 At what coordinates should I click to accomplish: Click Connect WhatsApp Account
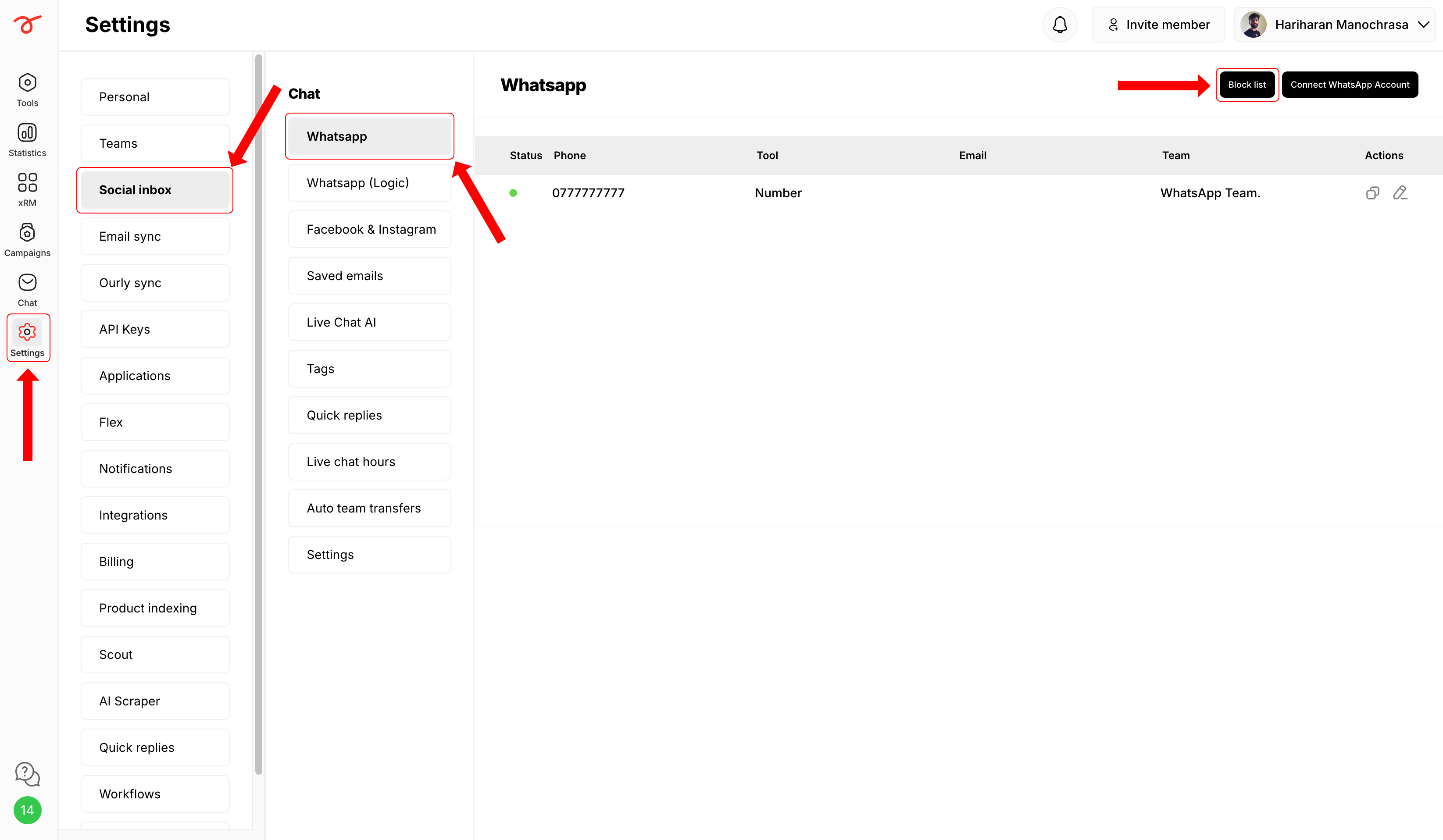coord(1350,85)
